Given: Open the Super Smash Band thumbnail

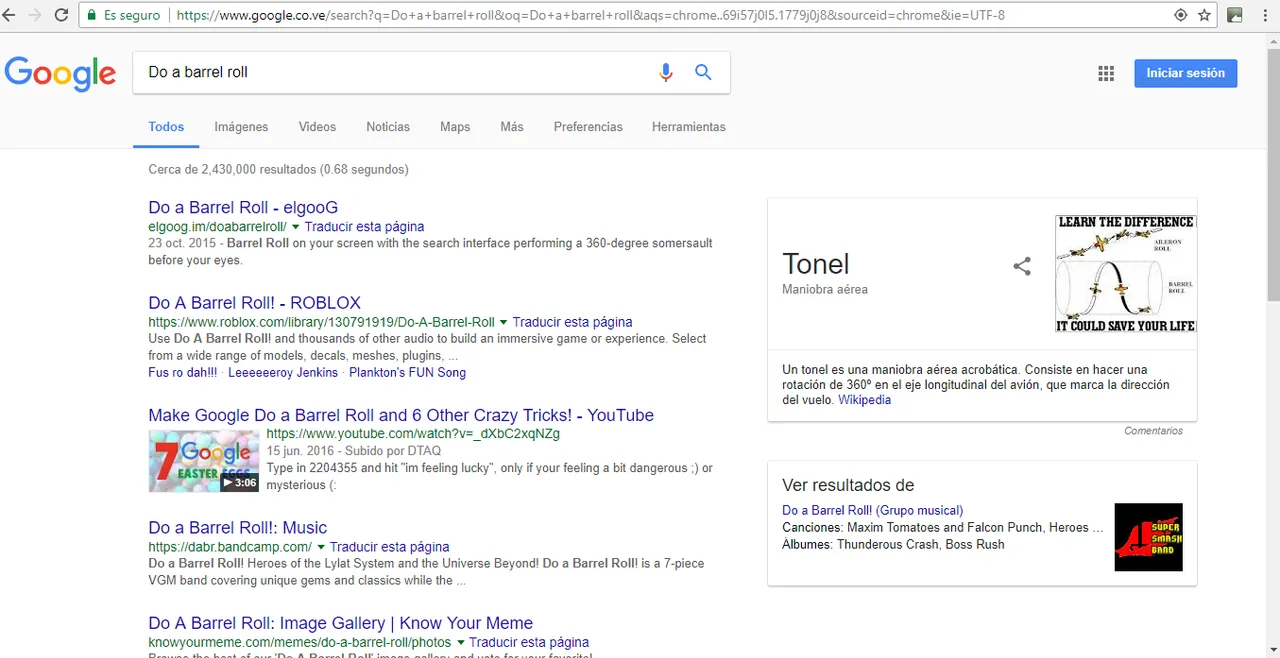Looking at the screenshot, I should click(x=1149, y=537).
